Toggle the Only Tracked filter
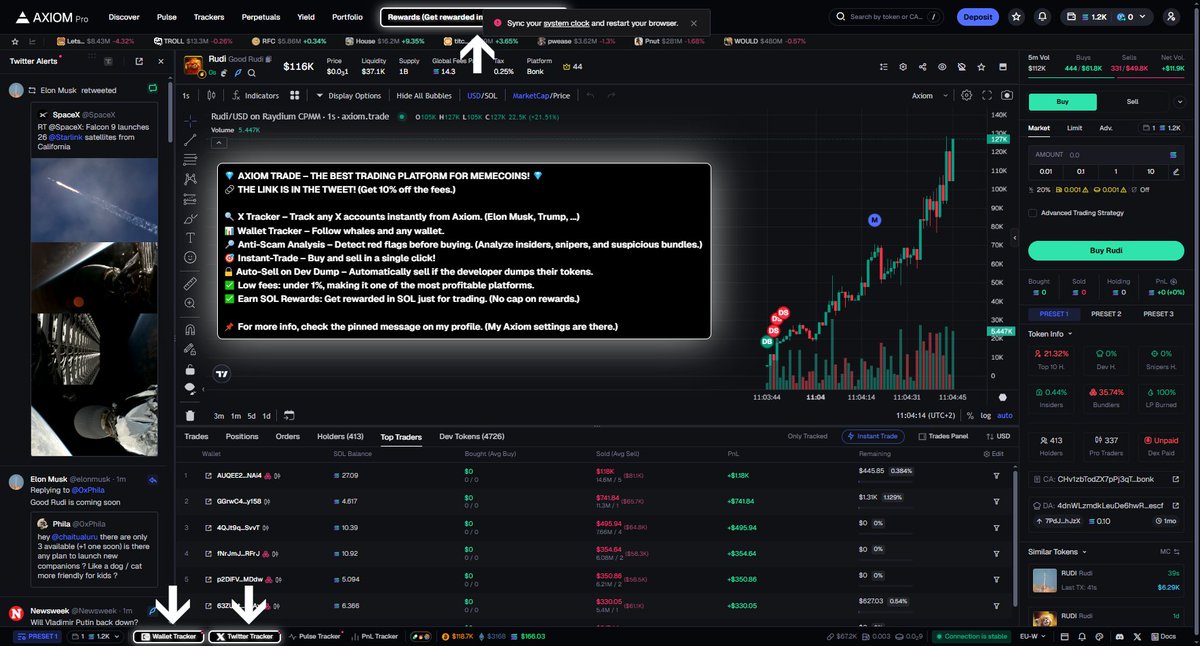The width and height of the screenshot is (1200, 646). pos(807,437)
